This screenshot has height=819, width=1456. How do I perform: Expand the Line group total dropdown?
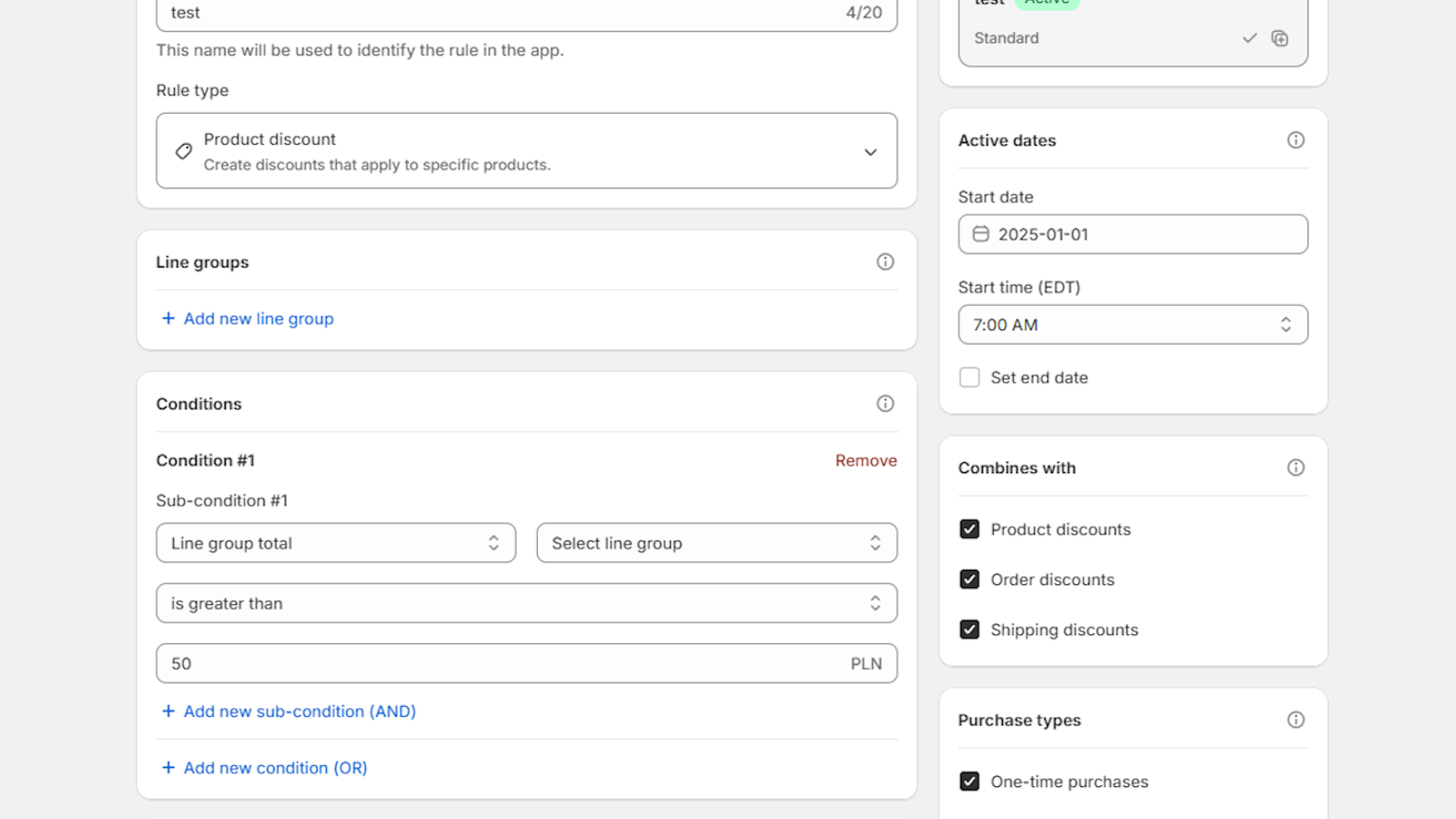336,543
